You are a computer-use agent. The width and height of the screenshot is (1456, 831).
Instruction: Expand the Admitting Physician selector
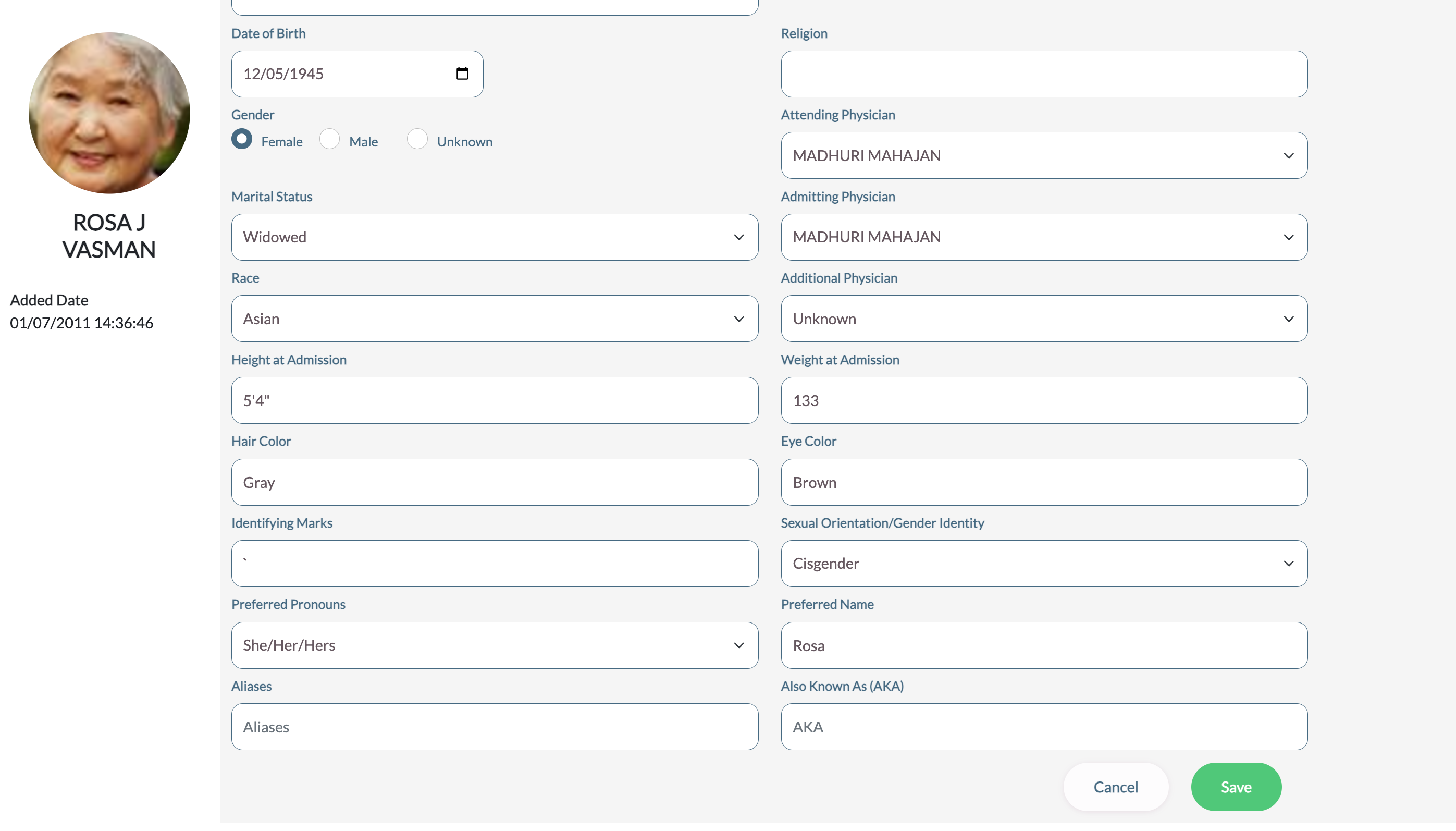click(x=1043, y=237)
